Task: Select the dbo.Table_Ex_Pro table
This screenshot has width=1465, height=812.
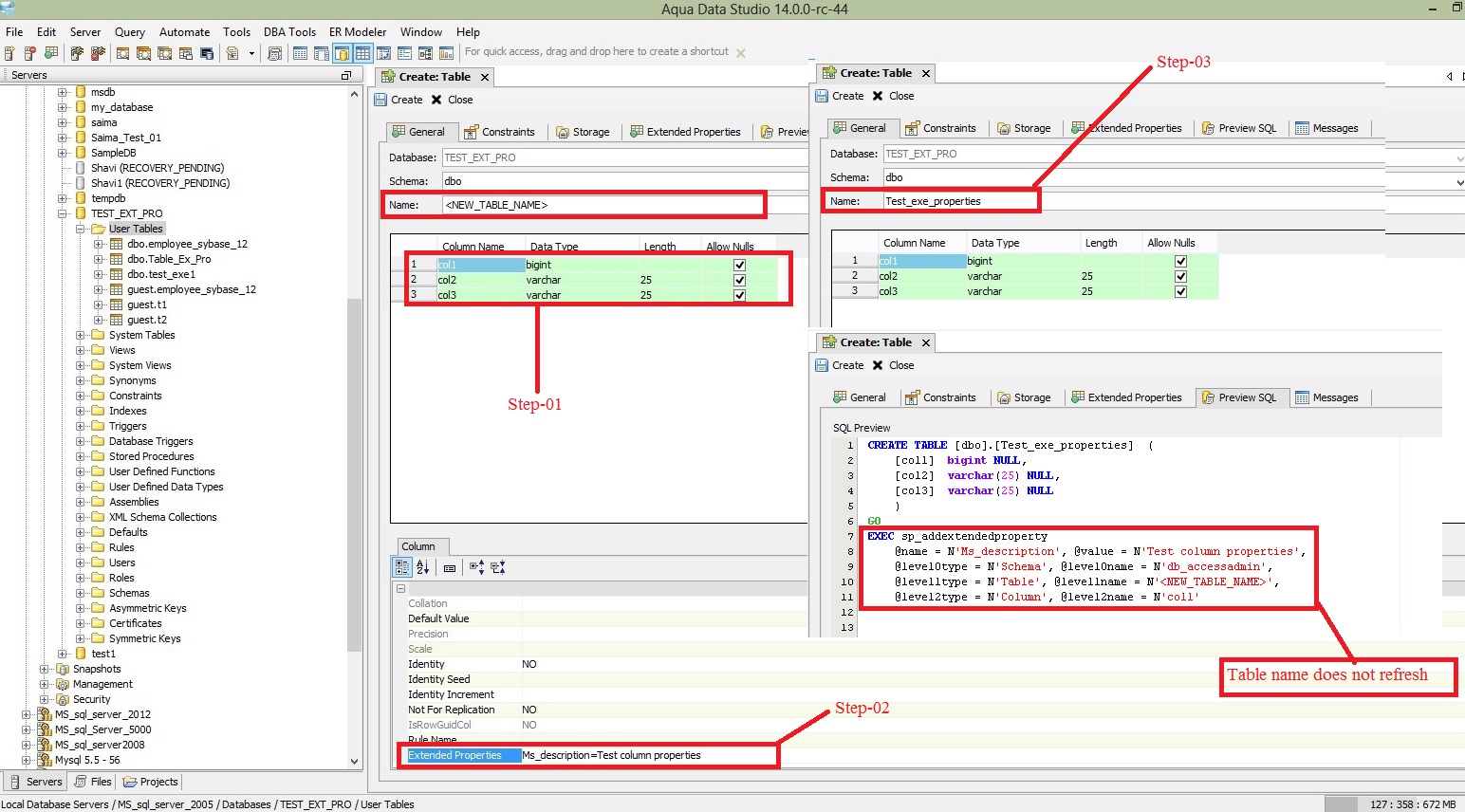Action: tap(169, 259)
